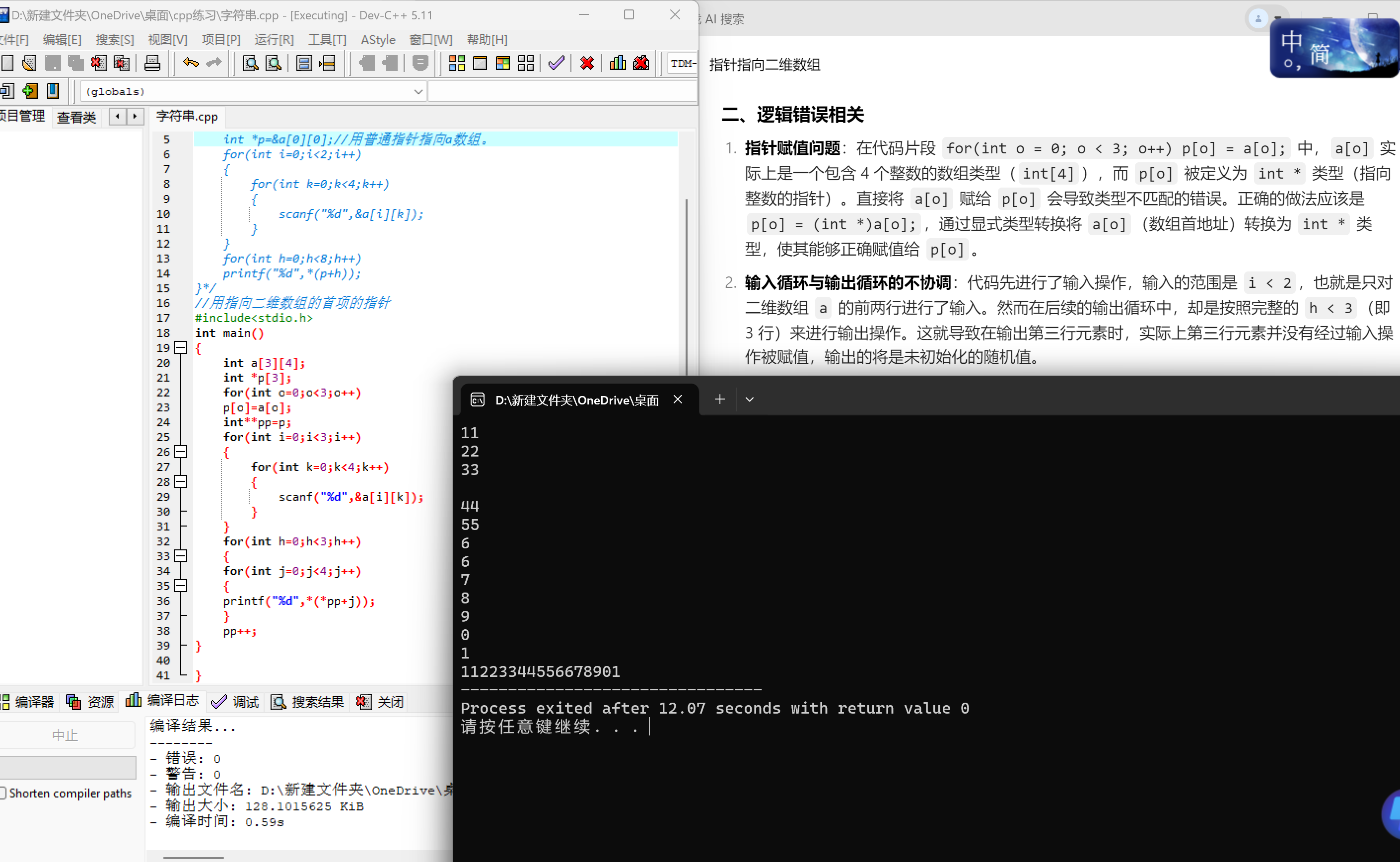Image resolution: width=1400 pixels, height=862 pixels.
Task: Toggle Shorten compiler paths checkbox
Action: click(3, 793)
